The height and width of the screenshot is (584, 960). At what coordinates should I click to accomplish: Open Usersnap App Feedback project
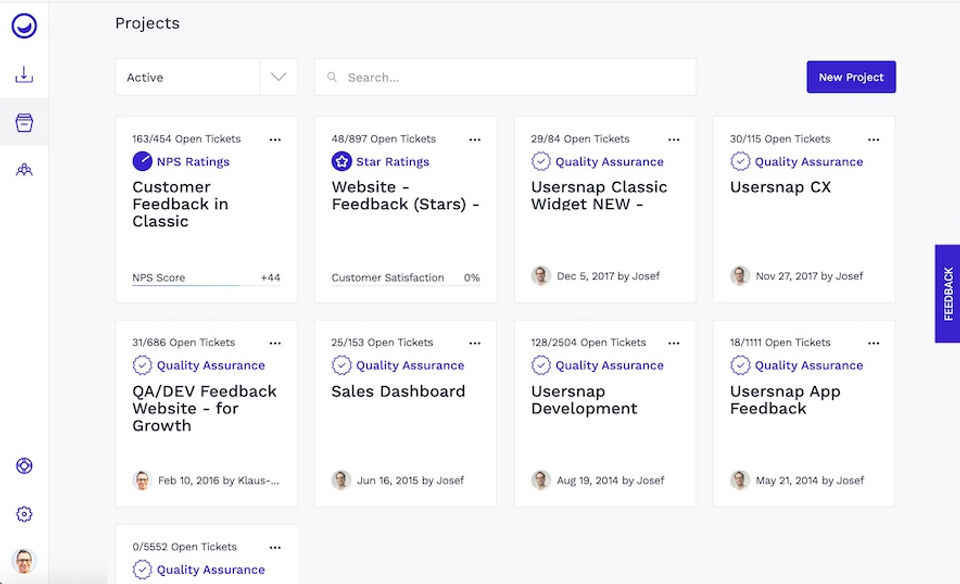coord(785,400)
